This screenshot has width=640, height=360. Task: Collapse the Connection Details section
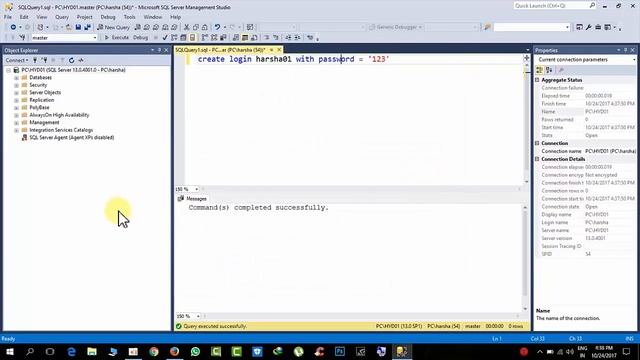tap(537, 159)
